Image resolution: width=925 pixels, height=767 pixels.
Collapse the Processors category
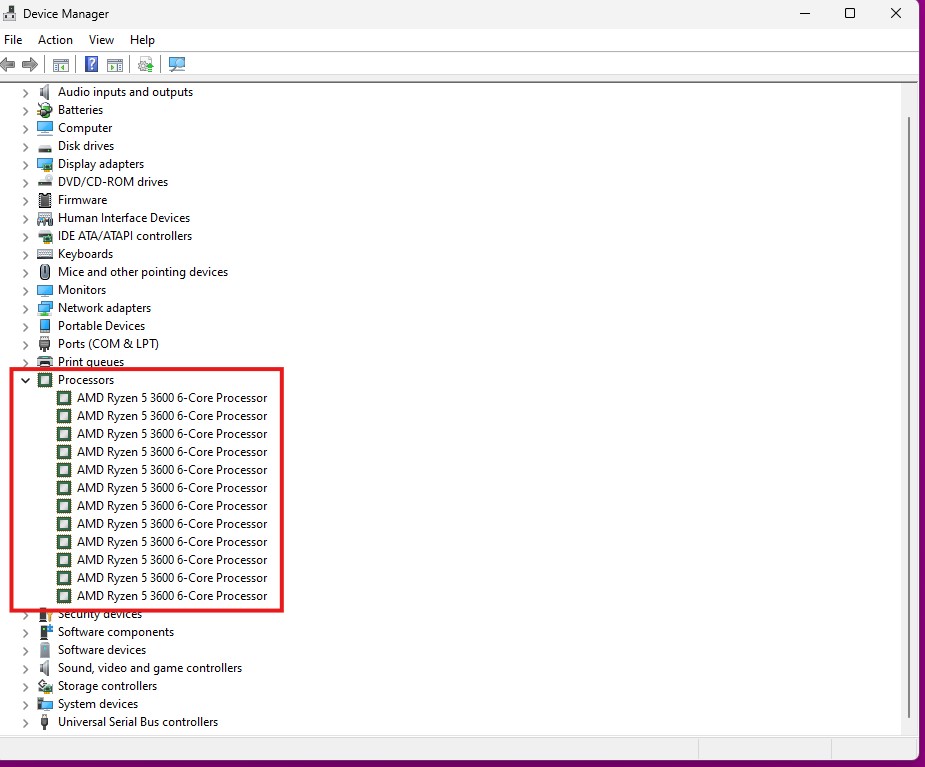(26, 380)
